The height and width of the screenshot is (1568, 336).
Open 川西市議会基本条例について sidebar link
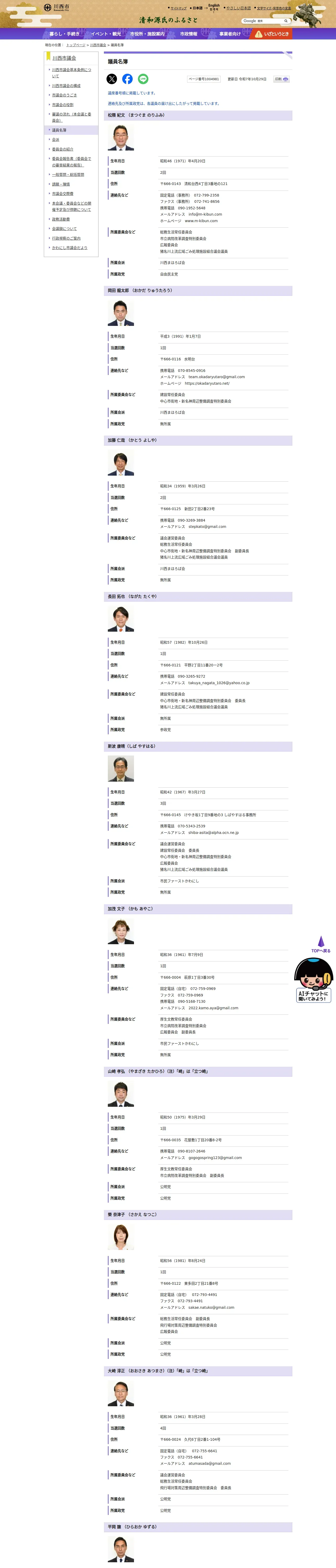[x=71, y=73]
